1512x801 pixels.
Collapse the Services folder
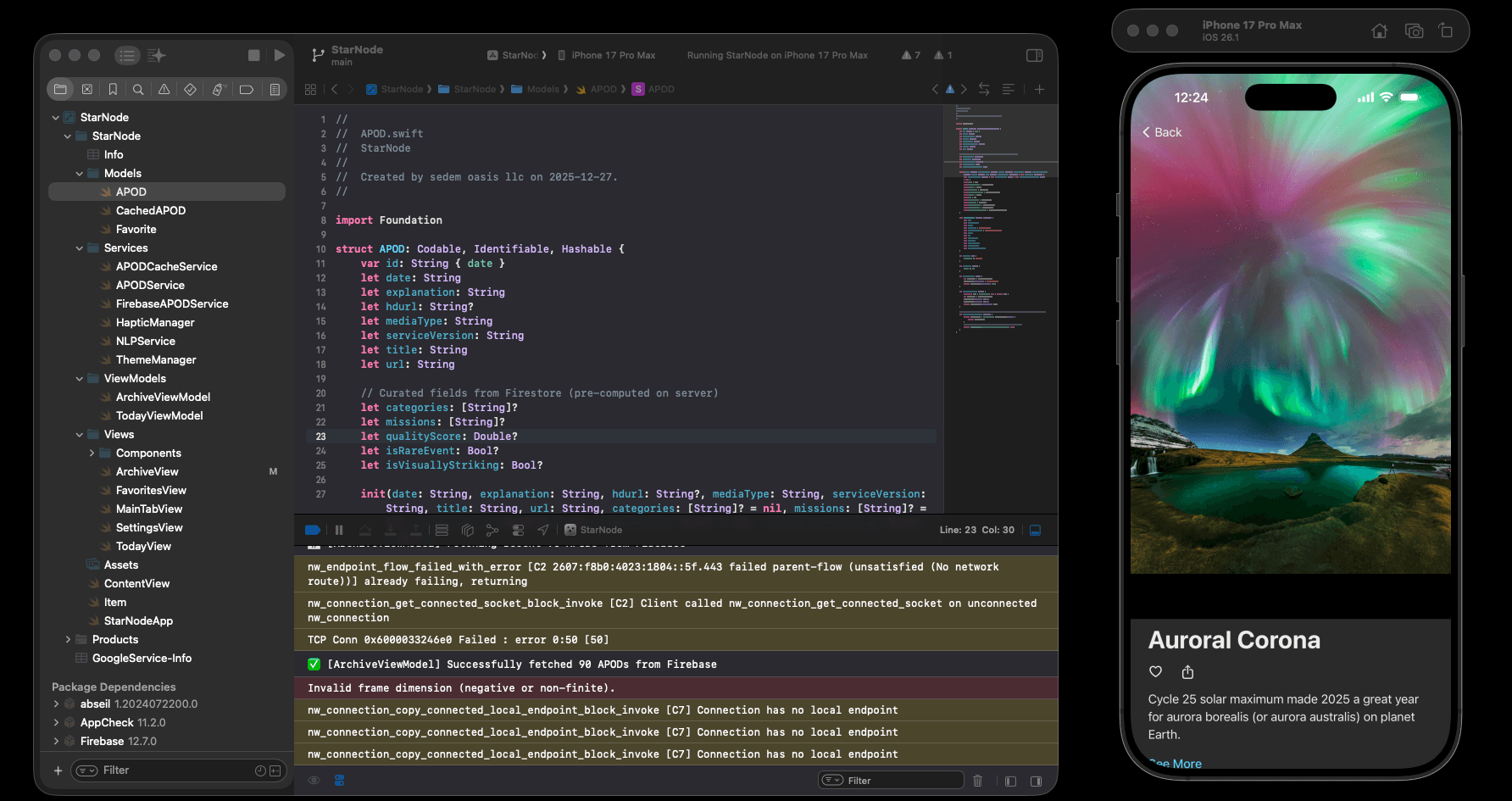pyautogui.click(x=80, y=248)
